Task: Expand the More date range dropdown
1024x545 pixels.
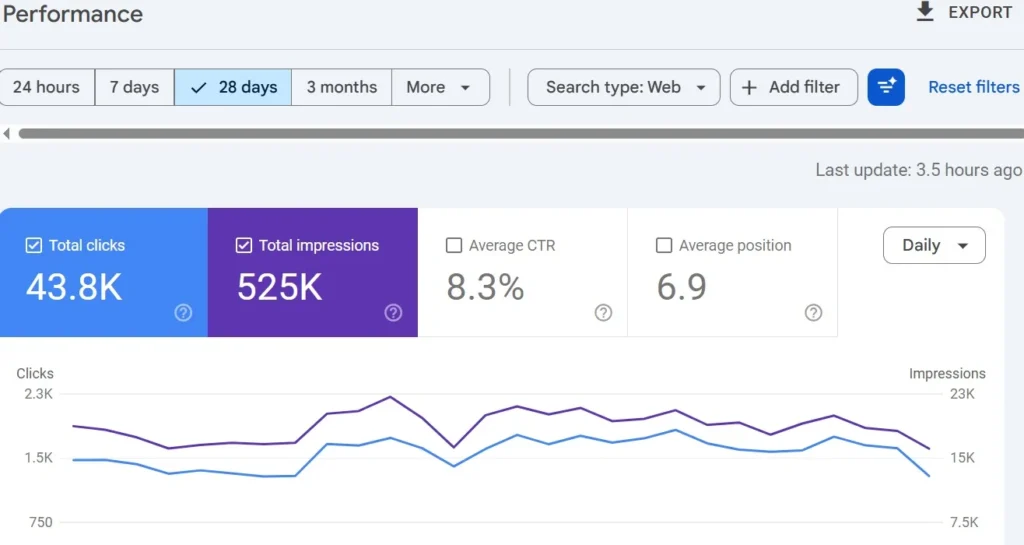Action: coord(439,87)
